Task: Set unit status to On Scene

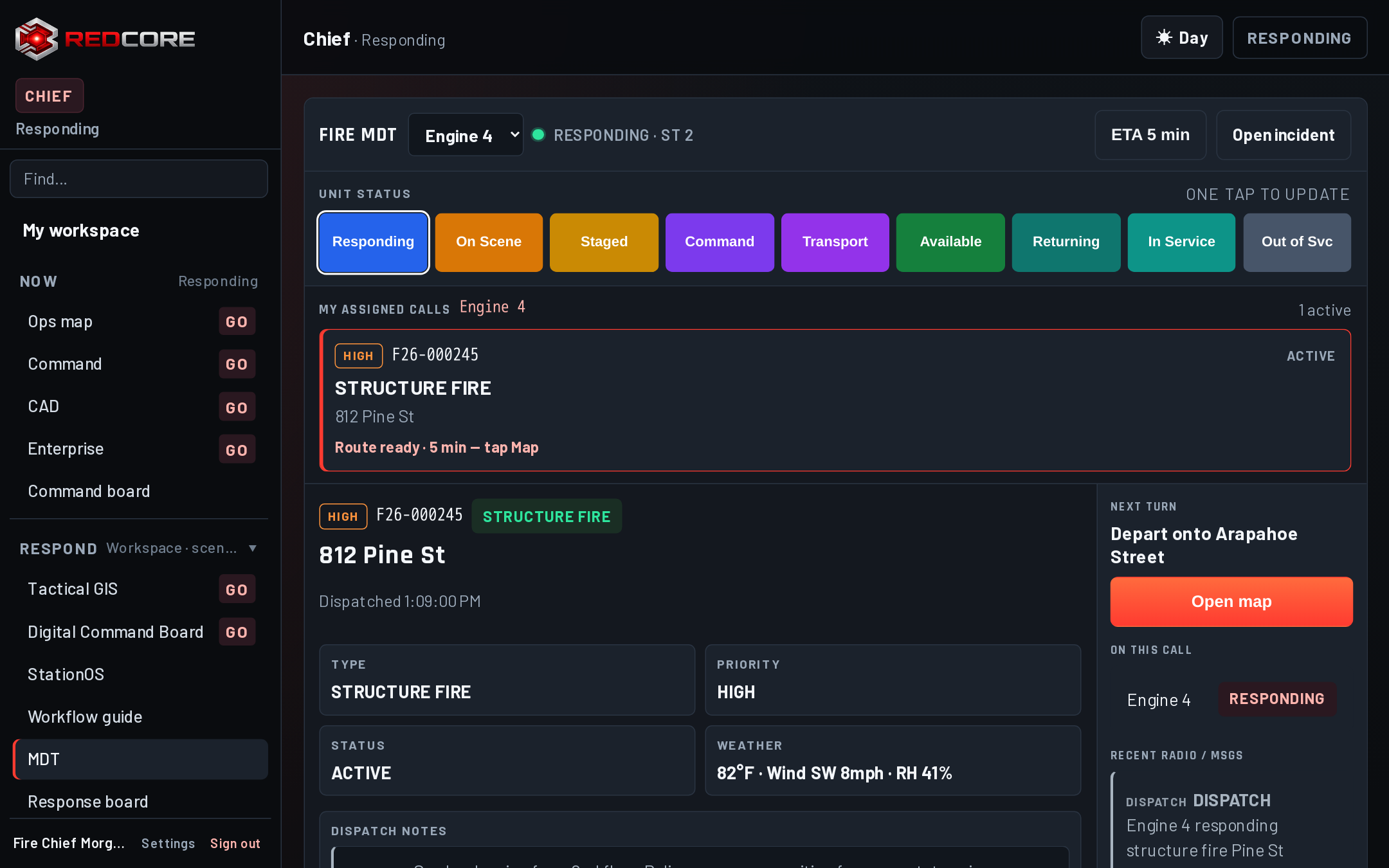Action: (x=489, y=242)
